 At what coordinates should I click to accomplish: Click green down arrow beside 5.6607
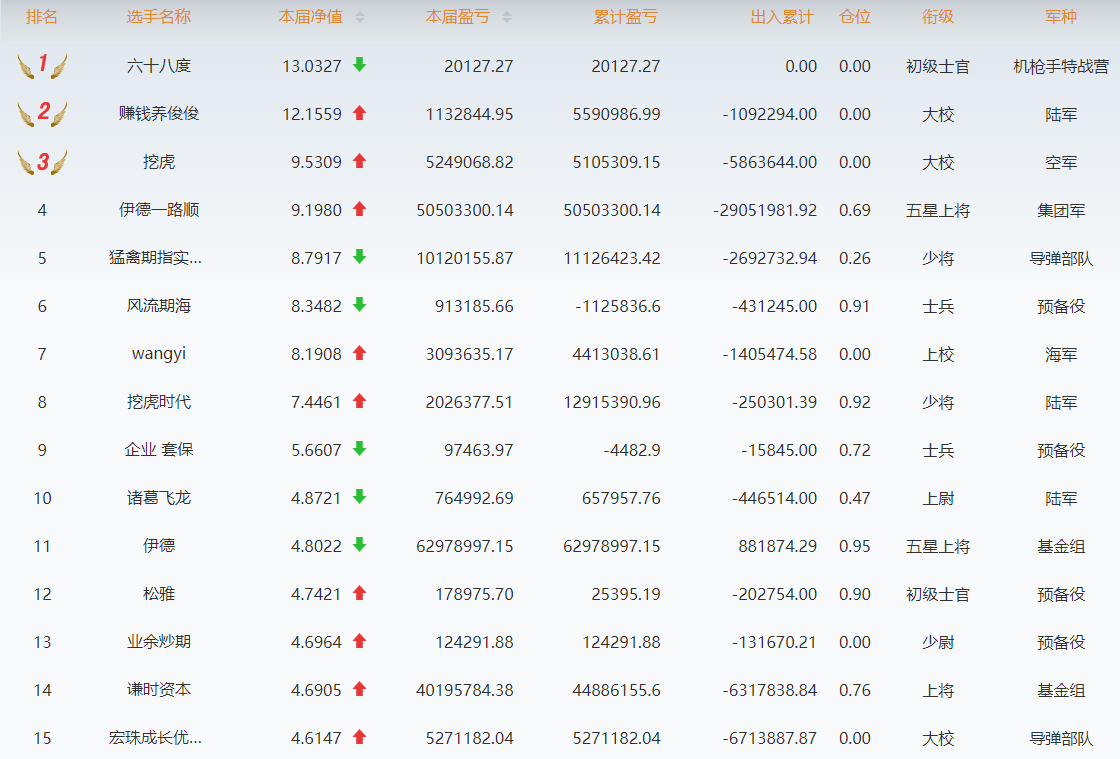(359, 449)
